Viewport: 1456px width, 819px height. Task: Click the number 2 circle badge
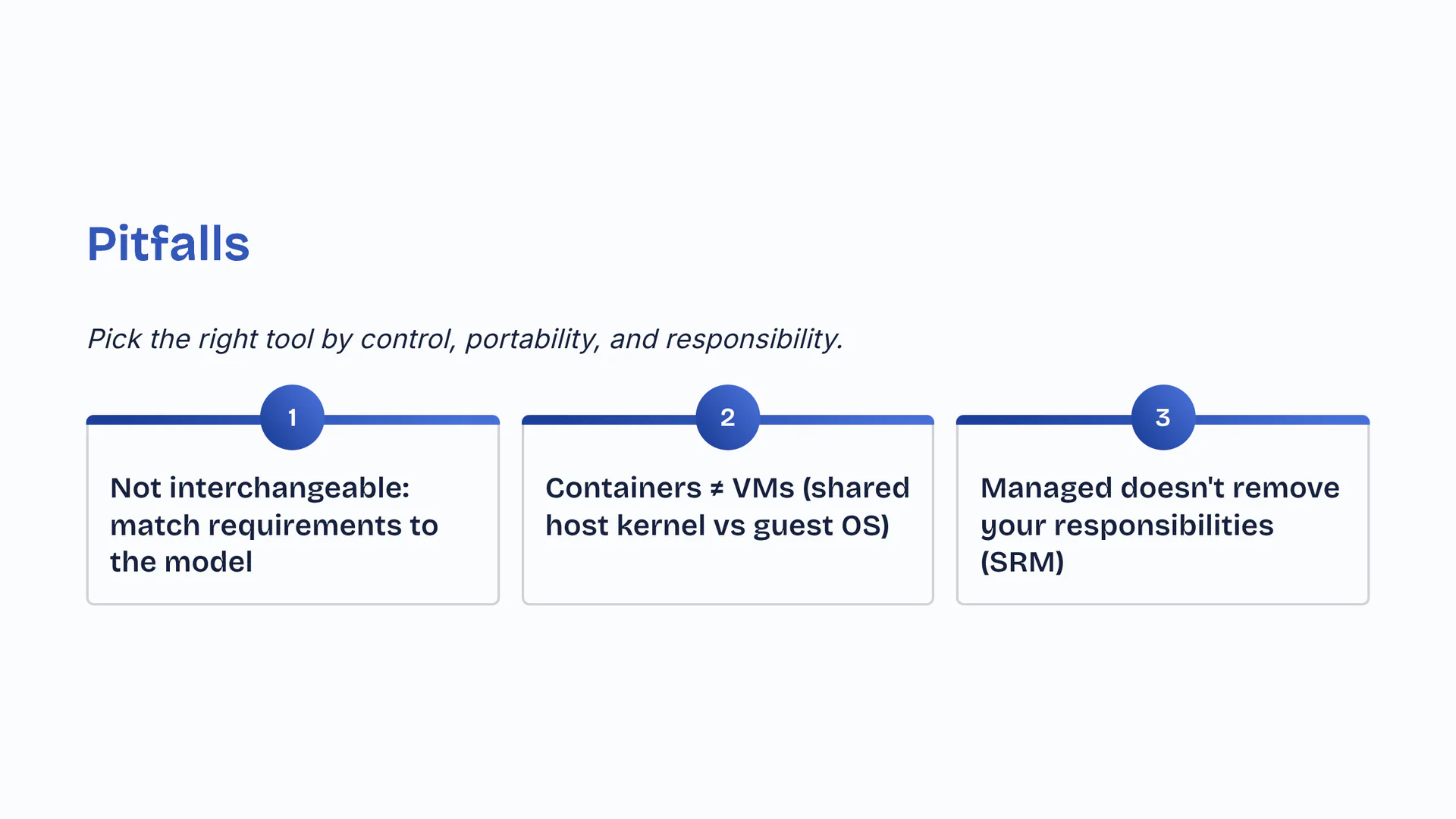727,417
